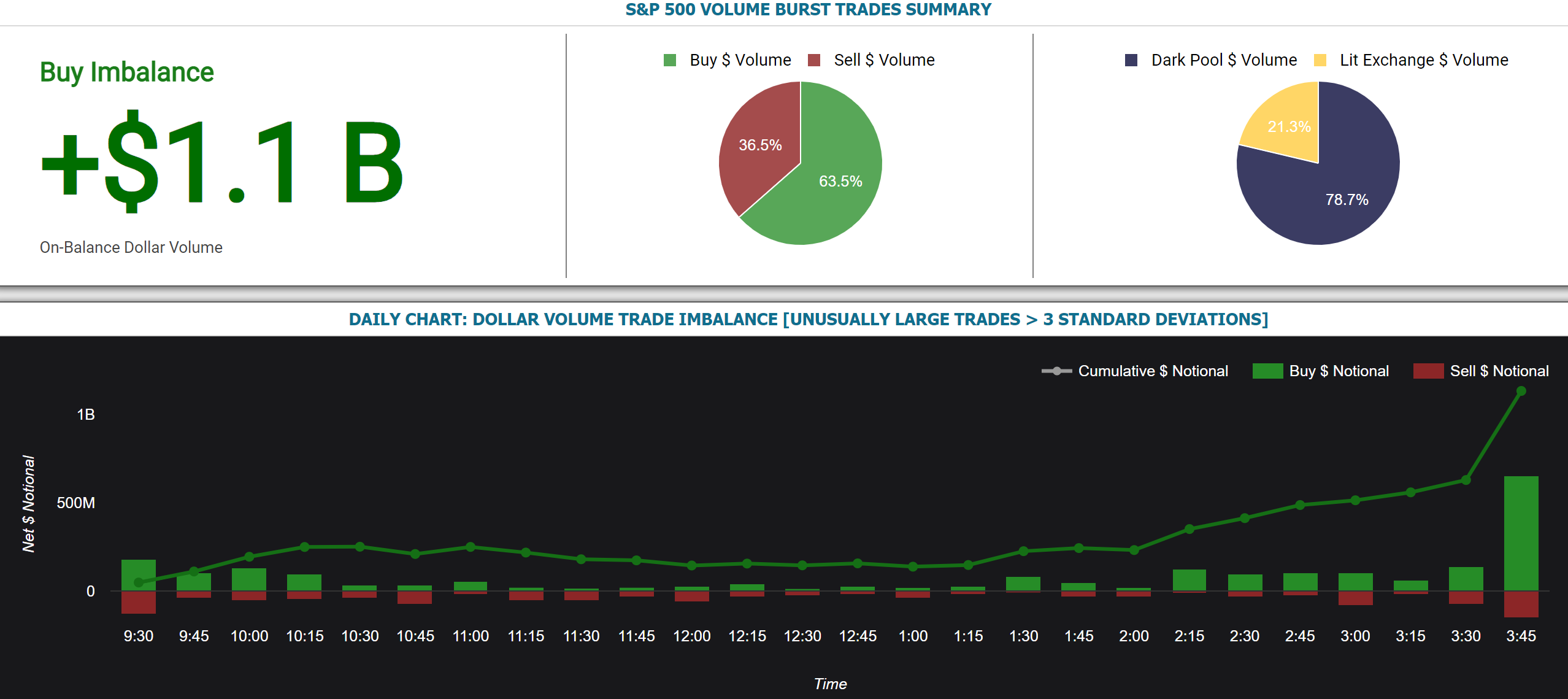Click the green buy bar at 1:30

pos(1023,584)
